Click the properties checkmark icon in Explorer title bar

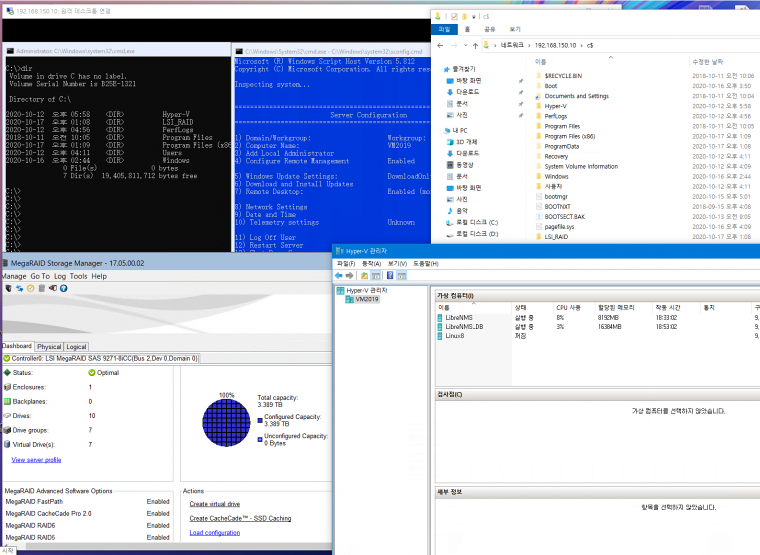click(x=454, y=16)
